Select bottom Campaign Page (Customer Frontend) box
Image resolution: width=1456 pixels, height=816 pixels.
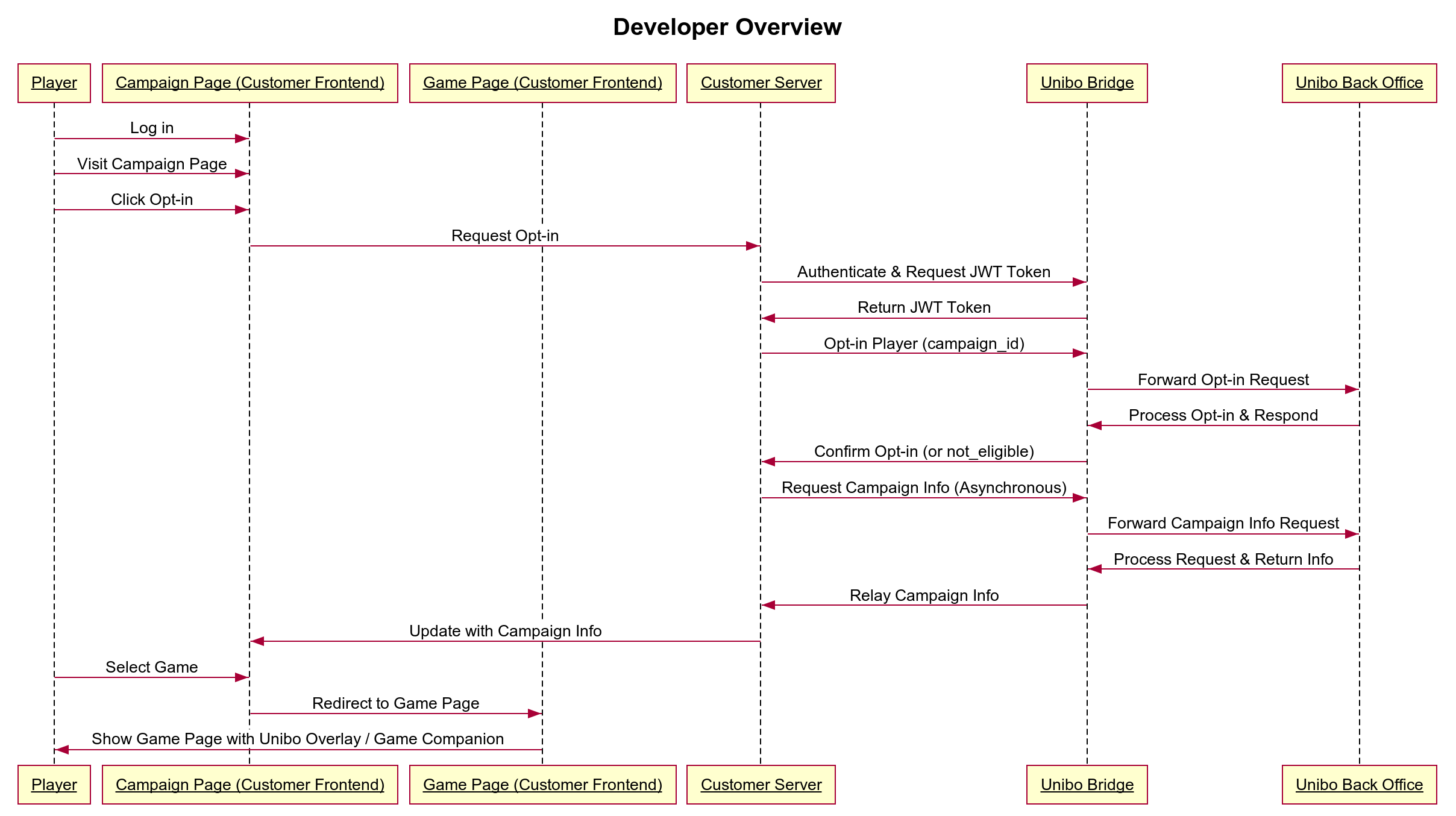pos(249,785)
